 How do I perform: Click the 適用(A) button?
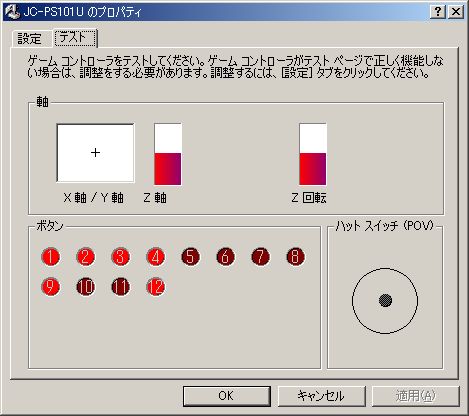(415, 396)
